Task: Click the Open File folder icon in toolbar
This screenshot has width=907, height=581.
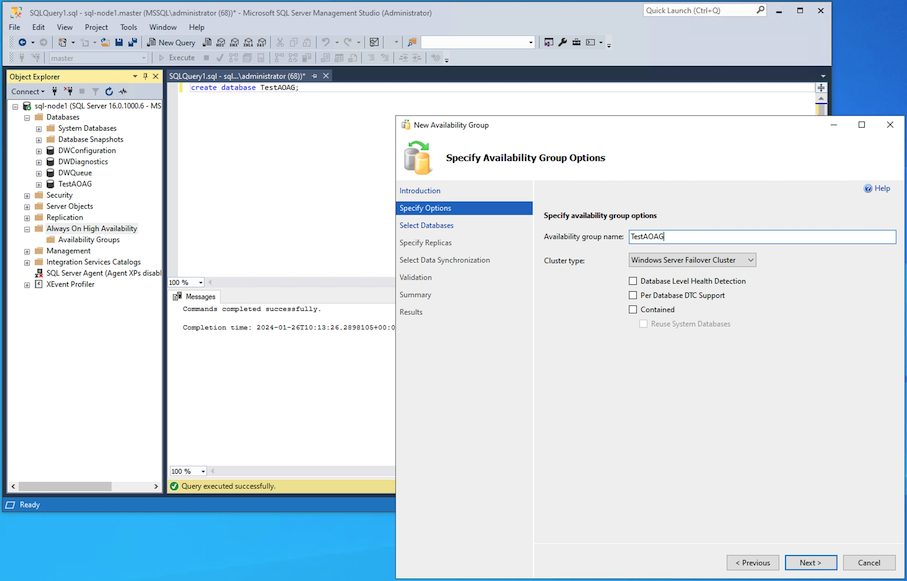Action: pos(105,42)
